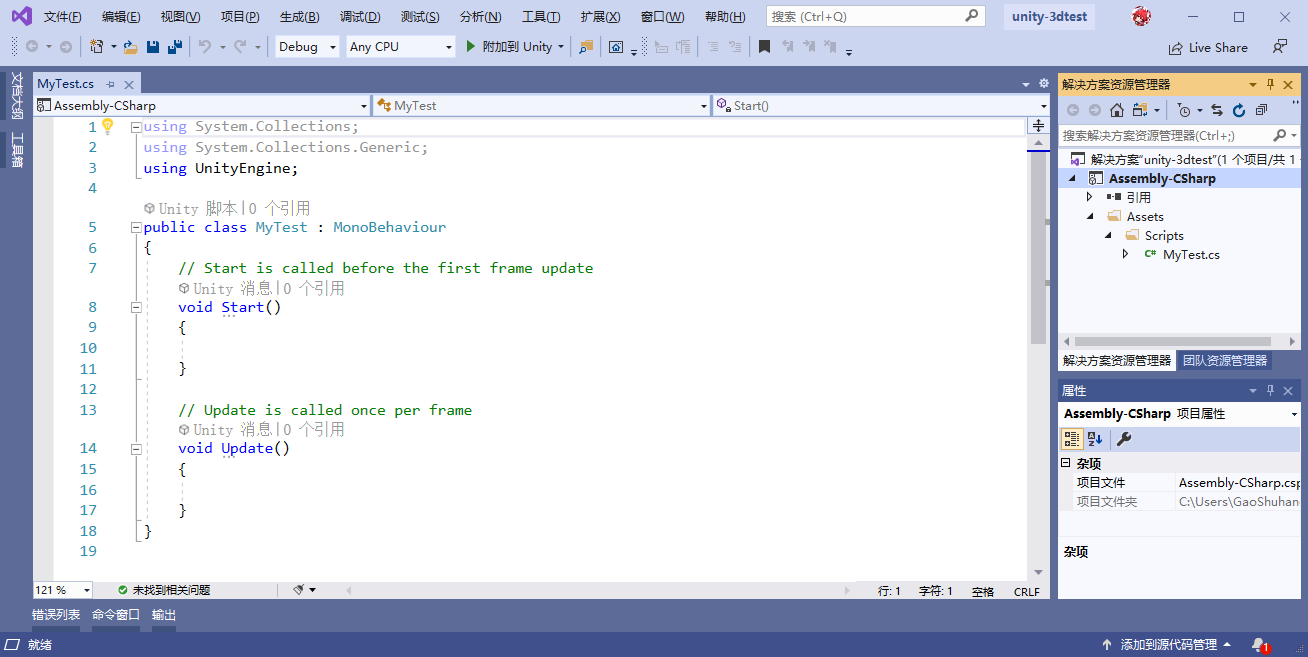Collapse the Assets folder node
The height and width of the screenshot is (657, 1308).
pyautogui.click(x=1091, y=217)
